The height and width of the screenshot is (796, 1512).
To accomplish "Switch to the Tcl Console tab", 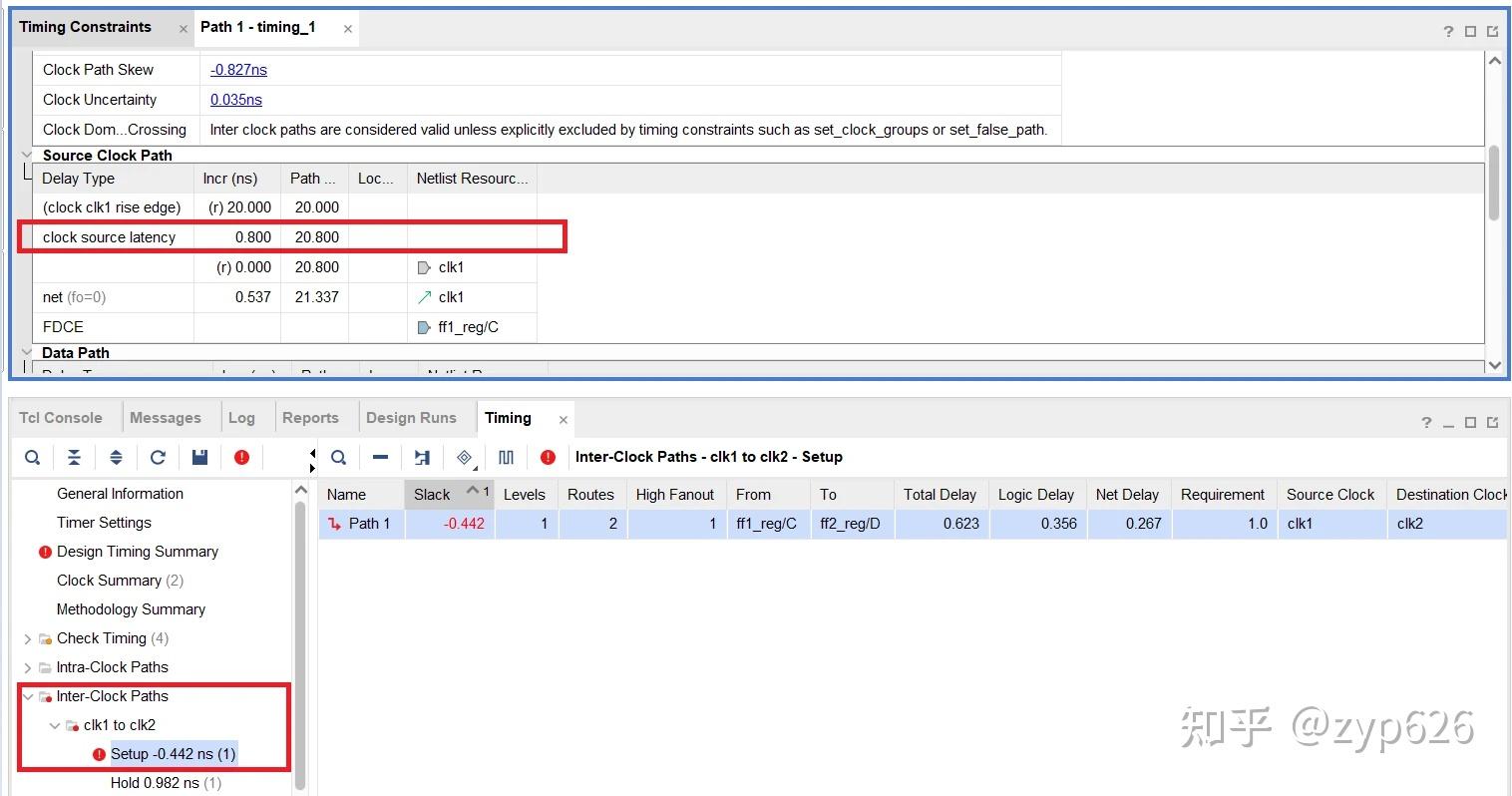I will pyautogui.click(x=61, y=418).
